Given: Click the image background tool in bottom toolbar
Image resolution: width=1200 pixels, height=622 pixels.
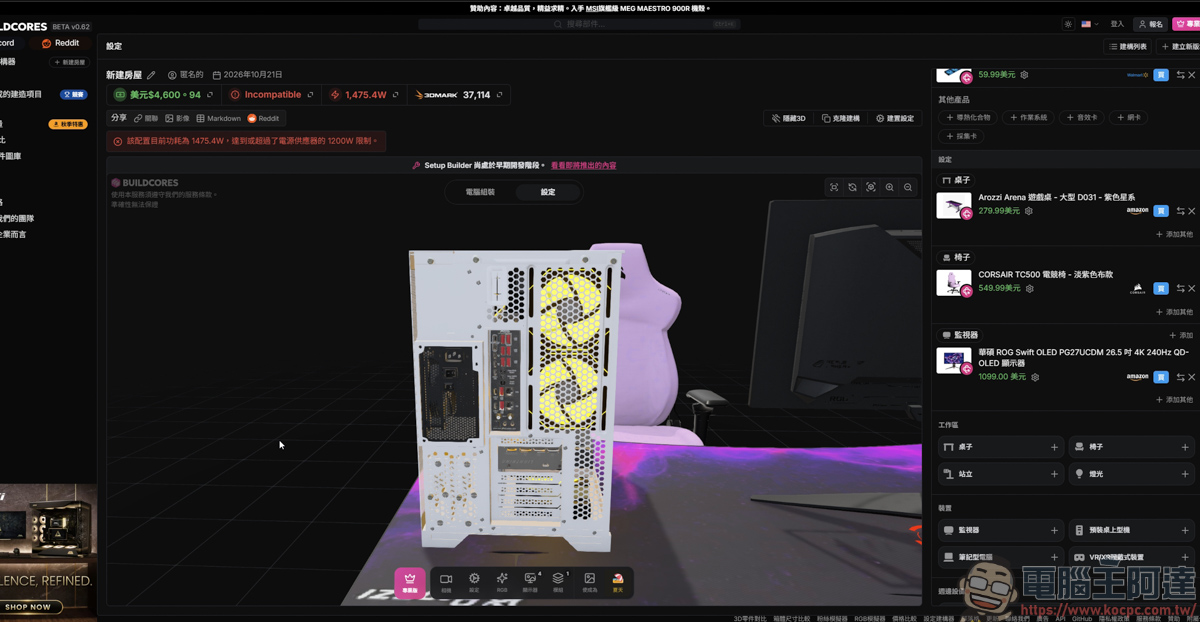Looking at the screenshot, I should 590,582.
